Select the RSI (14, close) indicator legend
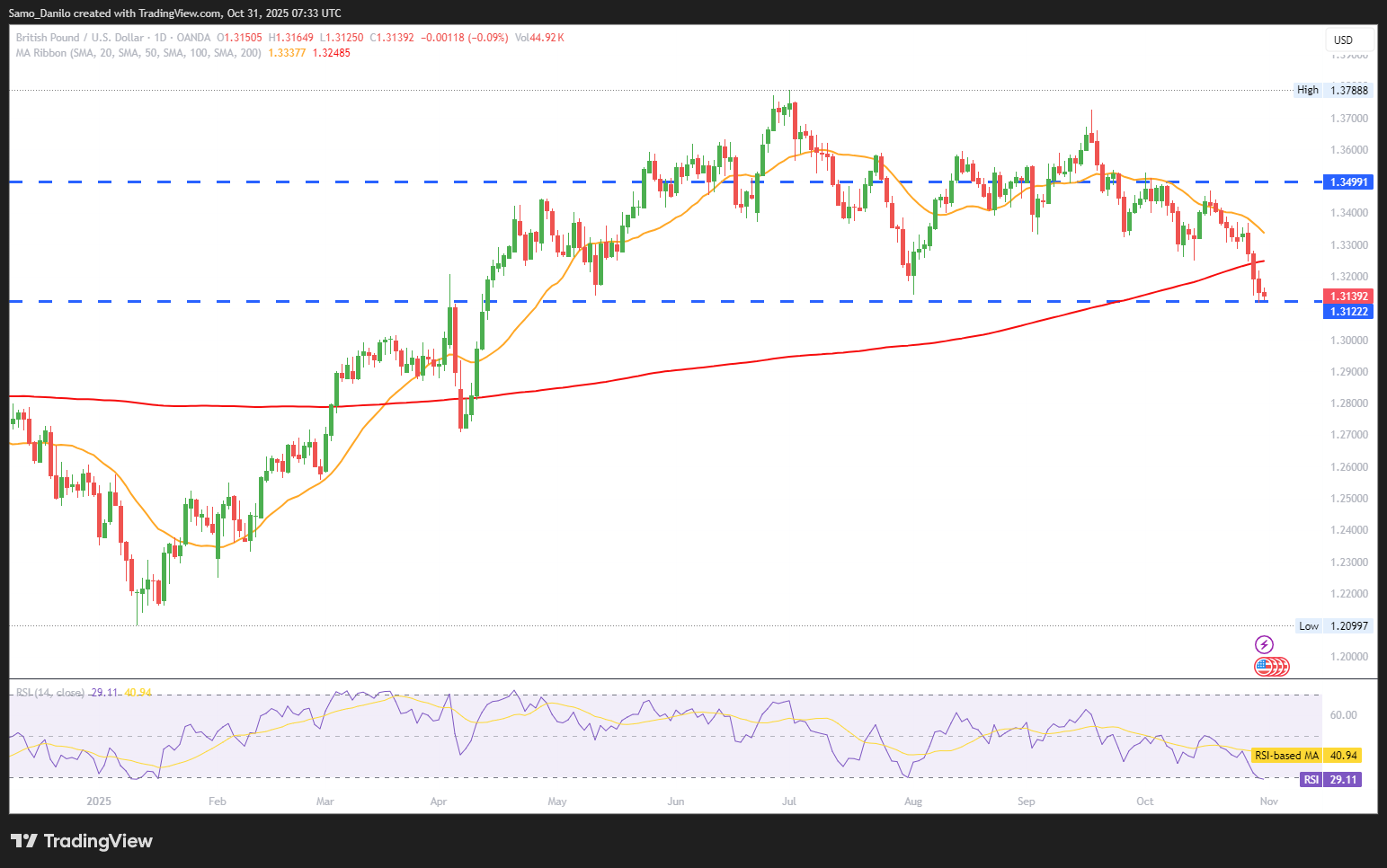 (x=50, y=693)
